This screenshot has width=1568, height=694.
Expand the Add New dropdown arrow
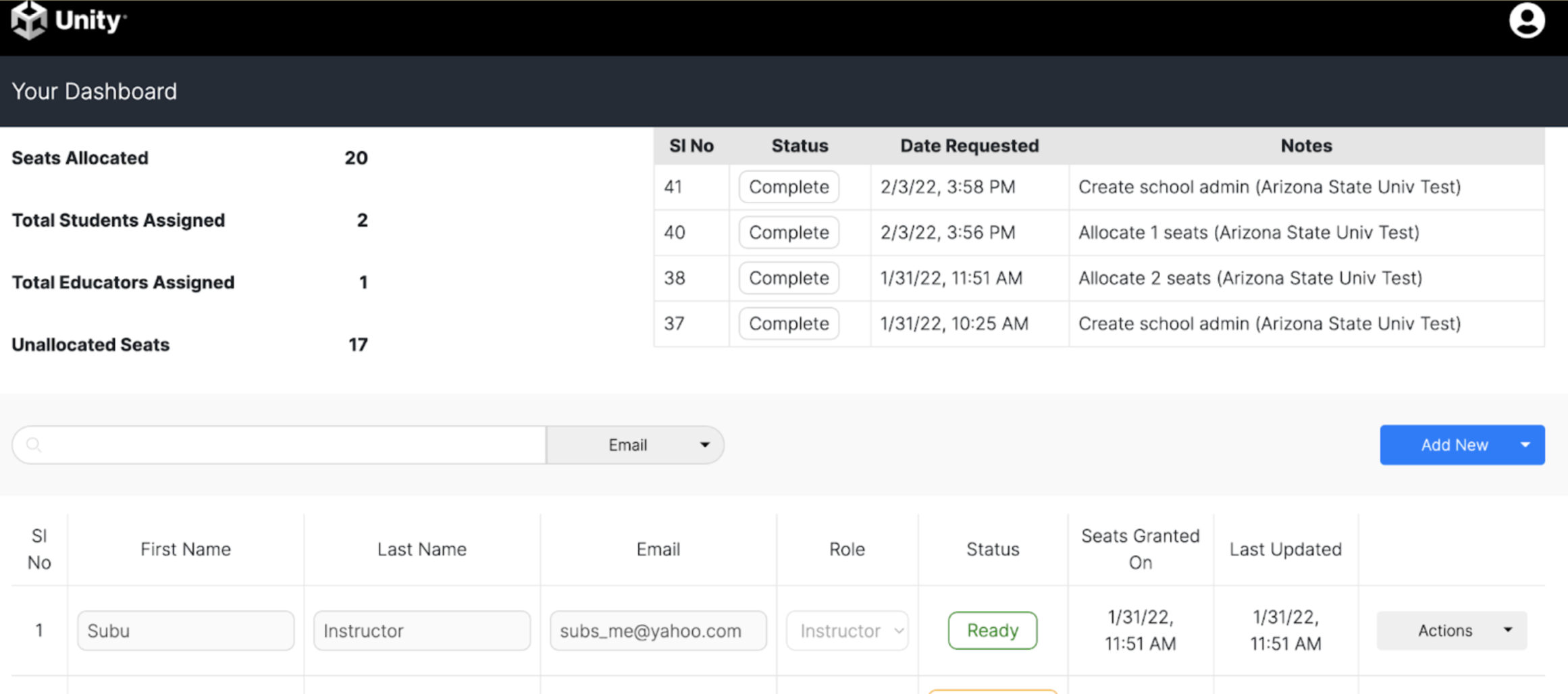(1525, 445)
